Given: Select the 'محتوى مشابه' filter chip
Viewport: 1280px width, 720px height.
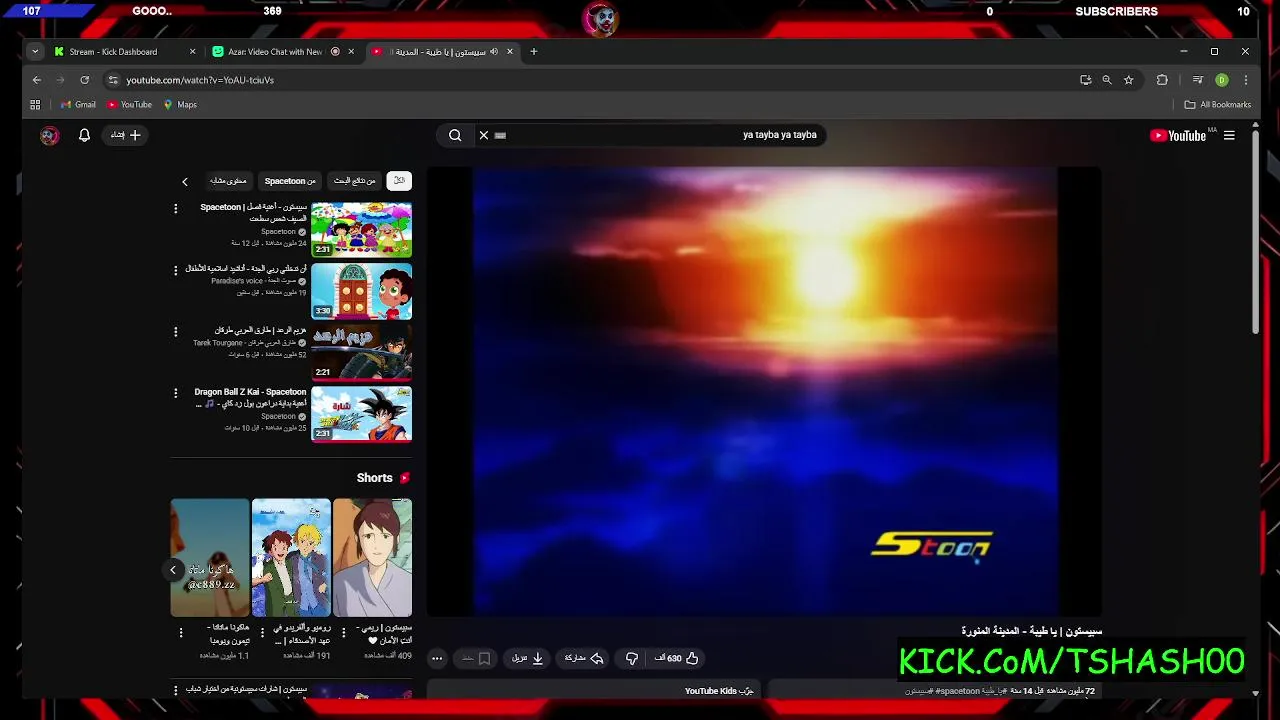Looking at the screenshot, I should 228,181.
